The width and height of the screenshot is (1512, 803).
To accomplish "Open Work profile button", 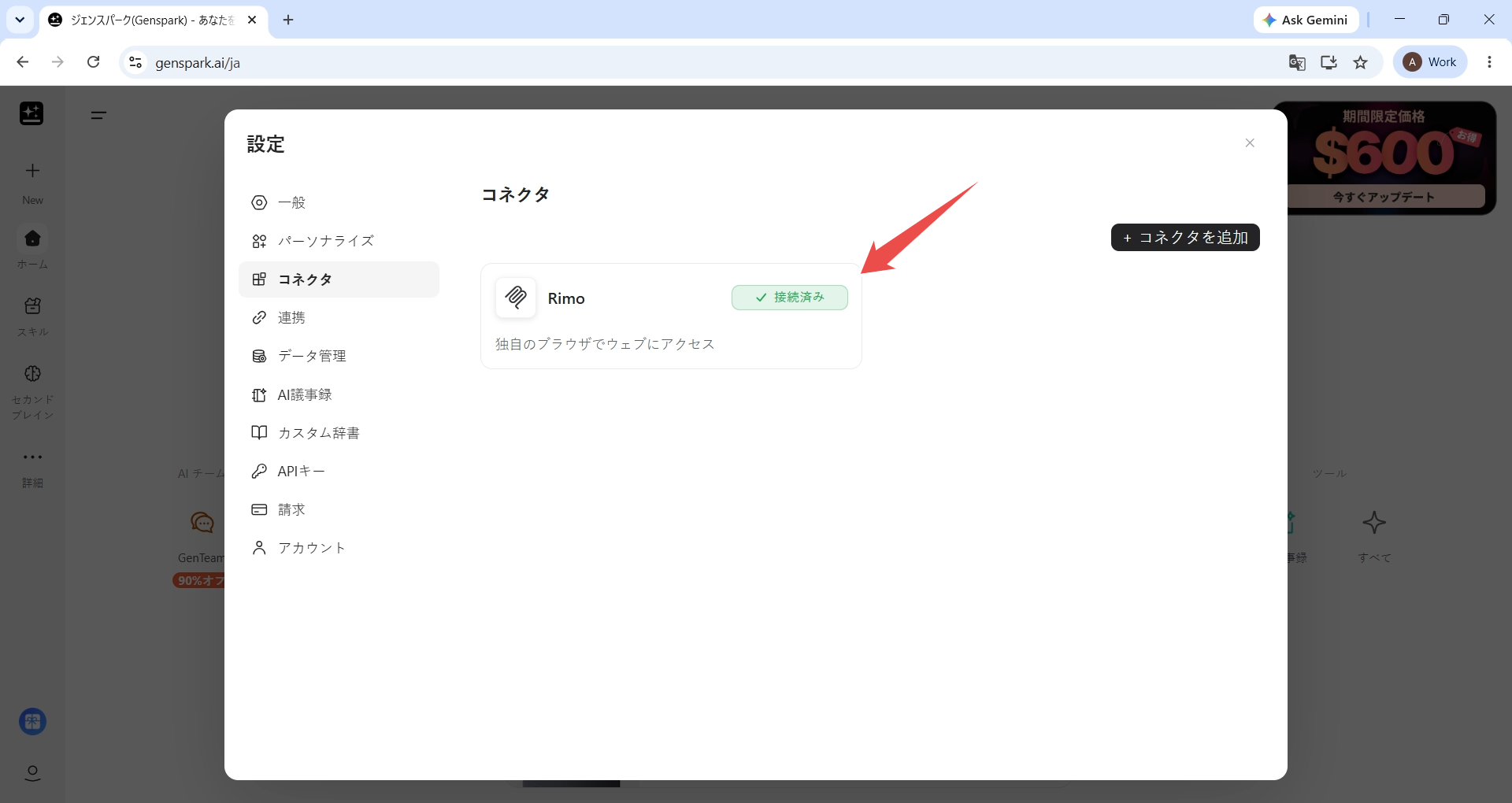I will click(x=1430, y=62).
